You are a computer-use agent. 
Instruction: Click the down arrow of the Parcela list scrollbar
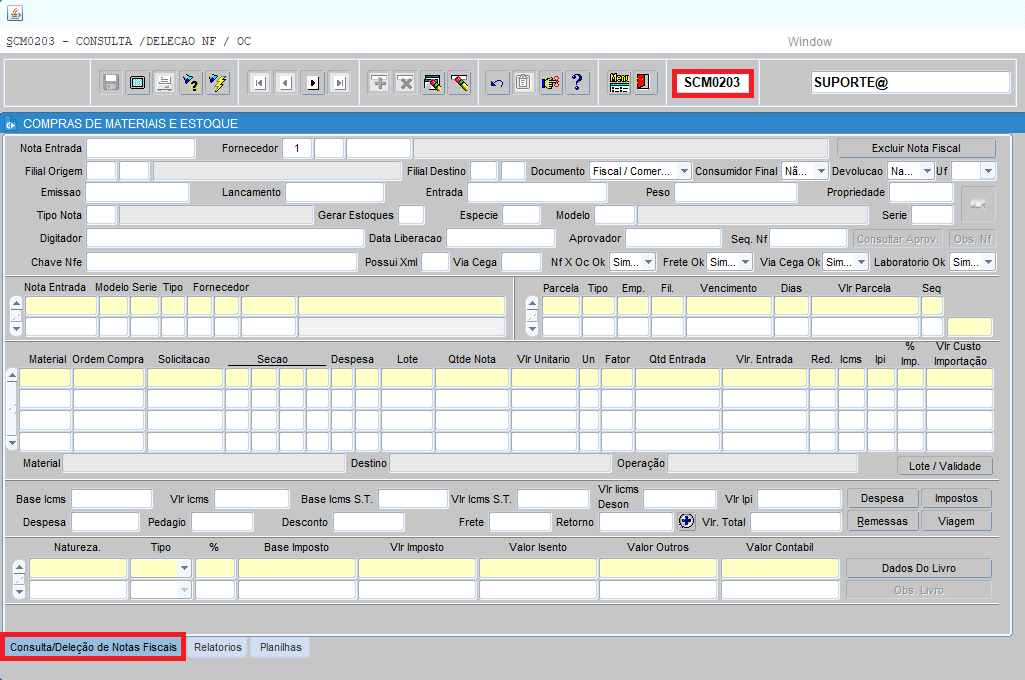(532, 330)
